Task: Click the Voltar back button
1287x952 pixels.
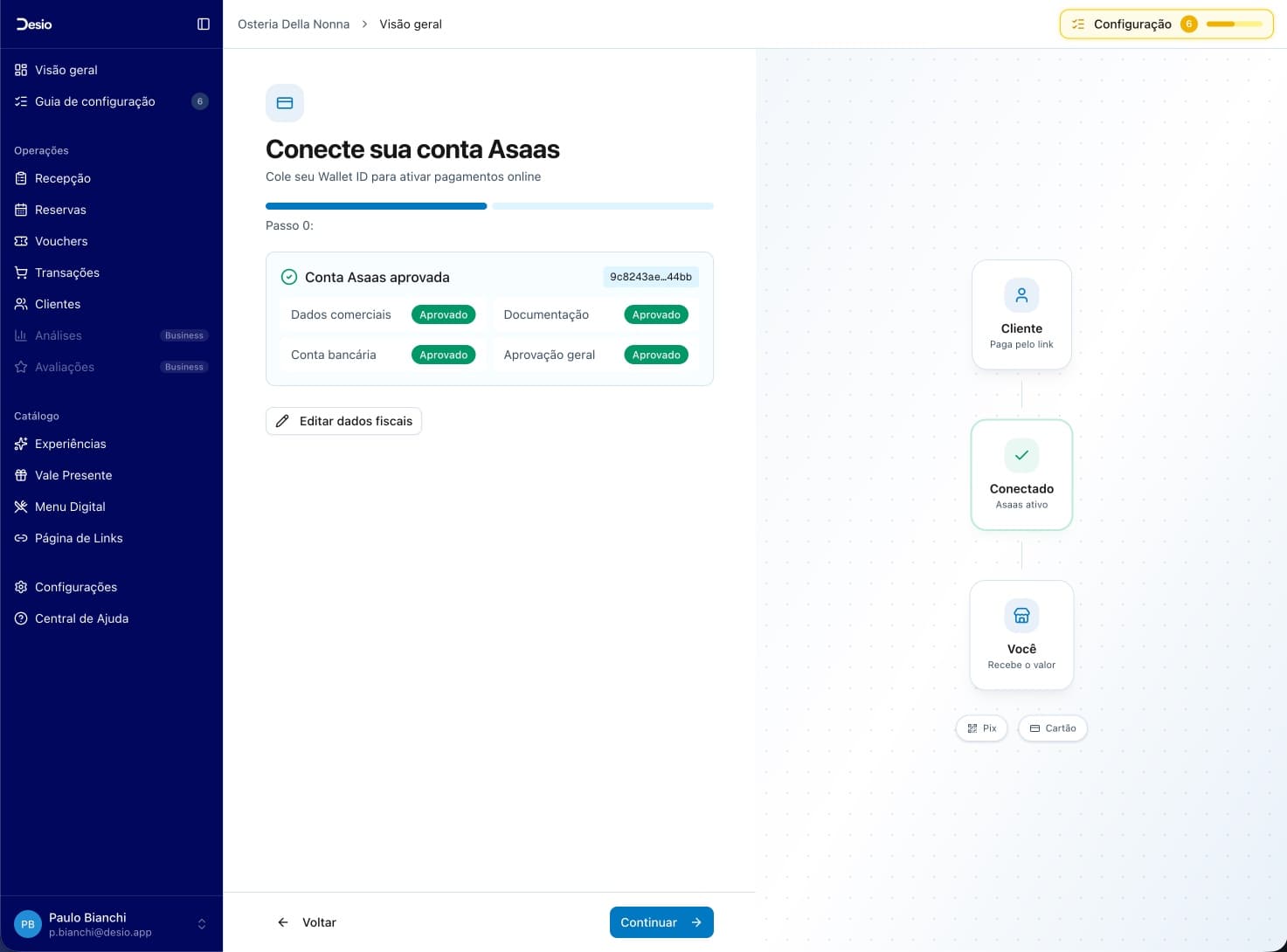Action: tap(307, 922)
